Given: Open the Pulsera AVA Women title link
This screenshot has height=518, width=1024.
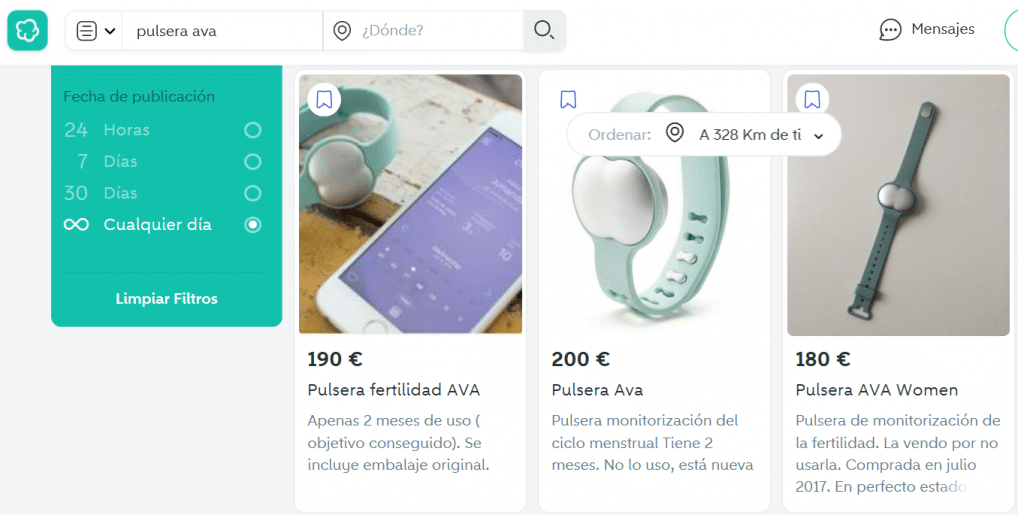Looking at the screenshot, I should coord(876,390).
